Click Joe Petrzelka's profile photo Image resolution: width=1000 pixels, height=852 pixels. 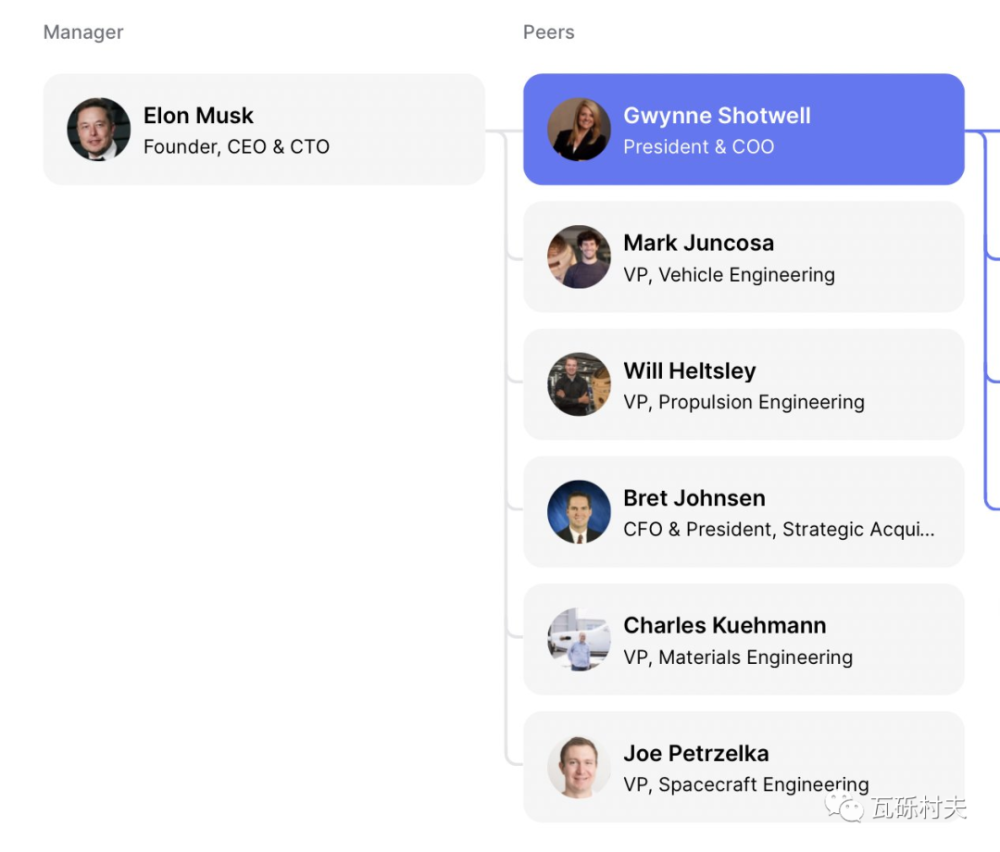(x=579, y=767)
